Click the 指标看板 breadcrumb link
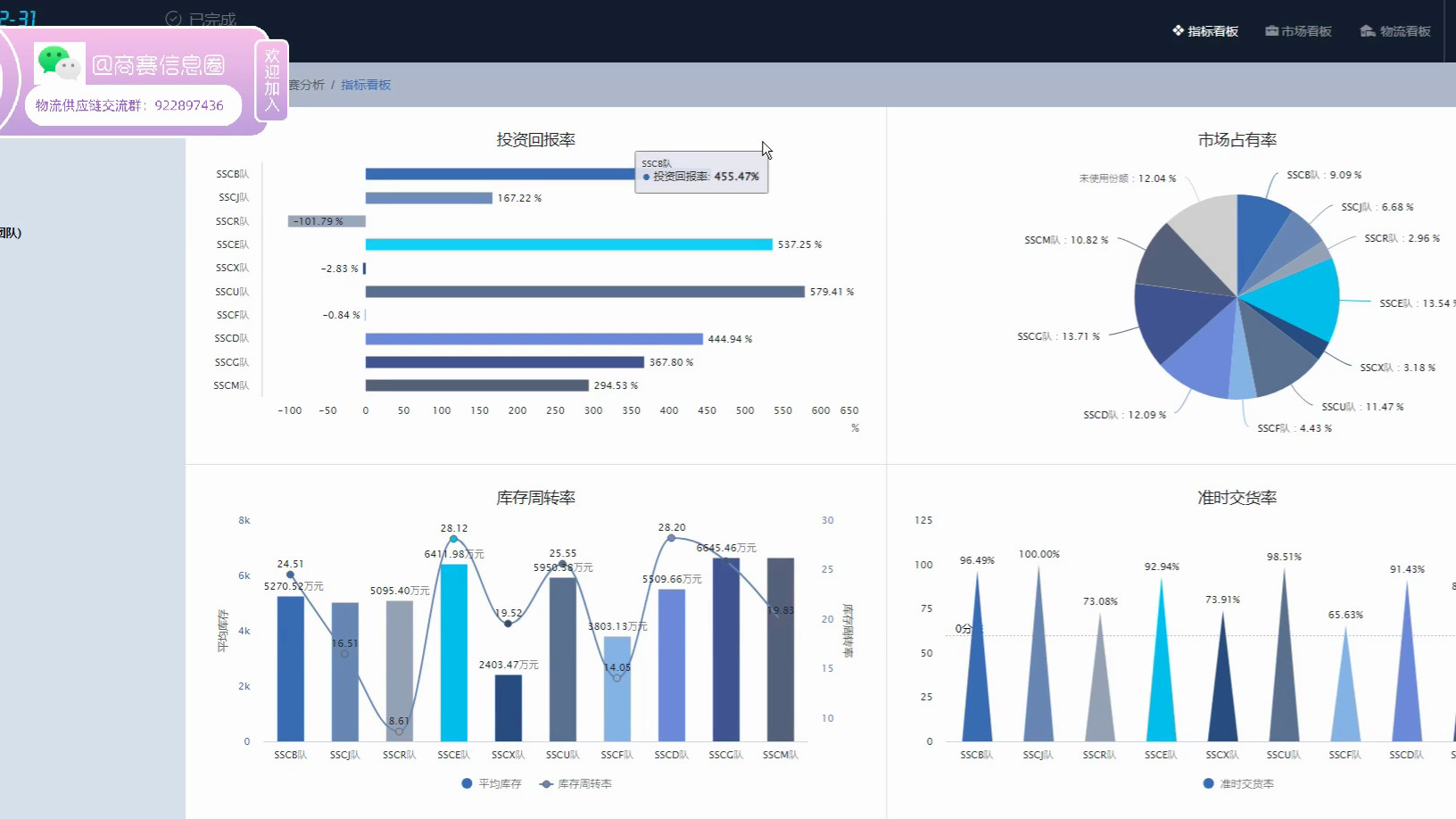Viewport: 1456px width, 819px height. click(366, 85)
